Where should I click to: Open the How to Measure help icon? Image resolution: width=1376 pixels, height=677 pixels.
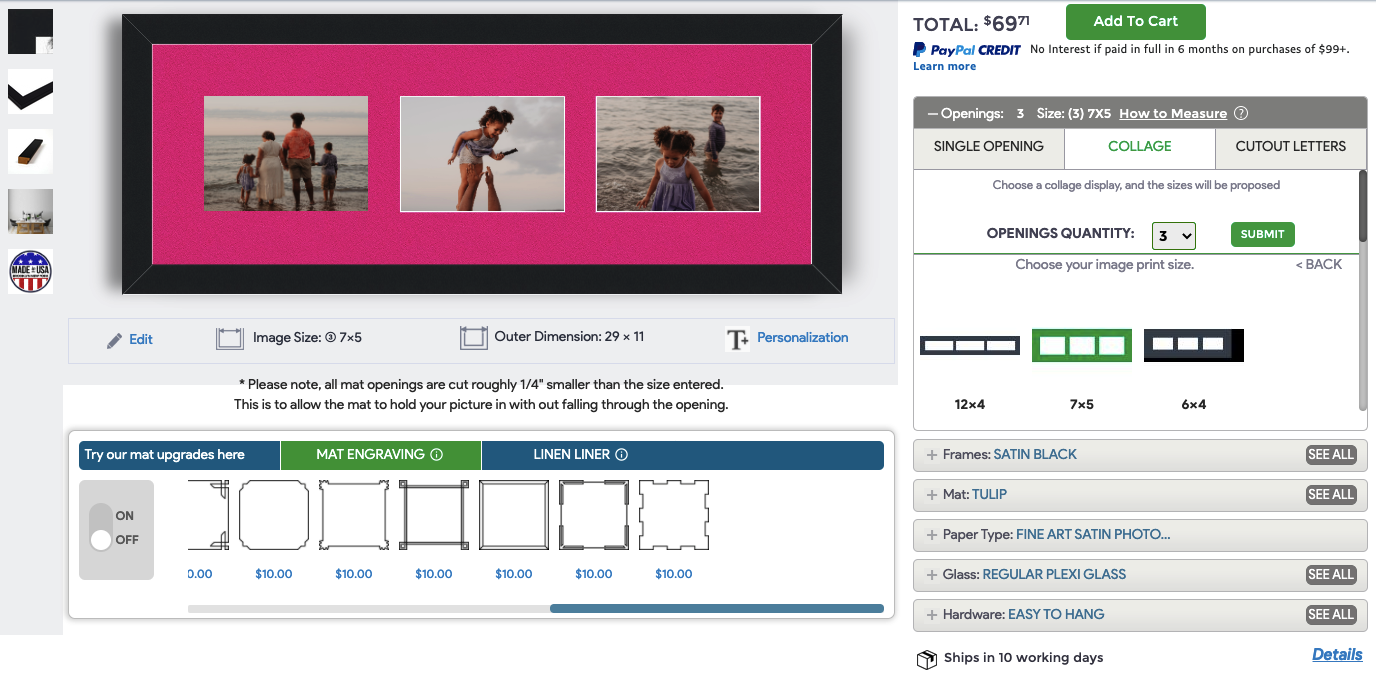pyautogui.click(x=1241, y=114)
